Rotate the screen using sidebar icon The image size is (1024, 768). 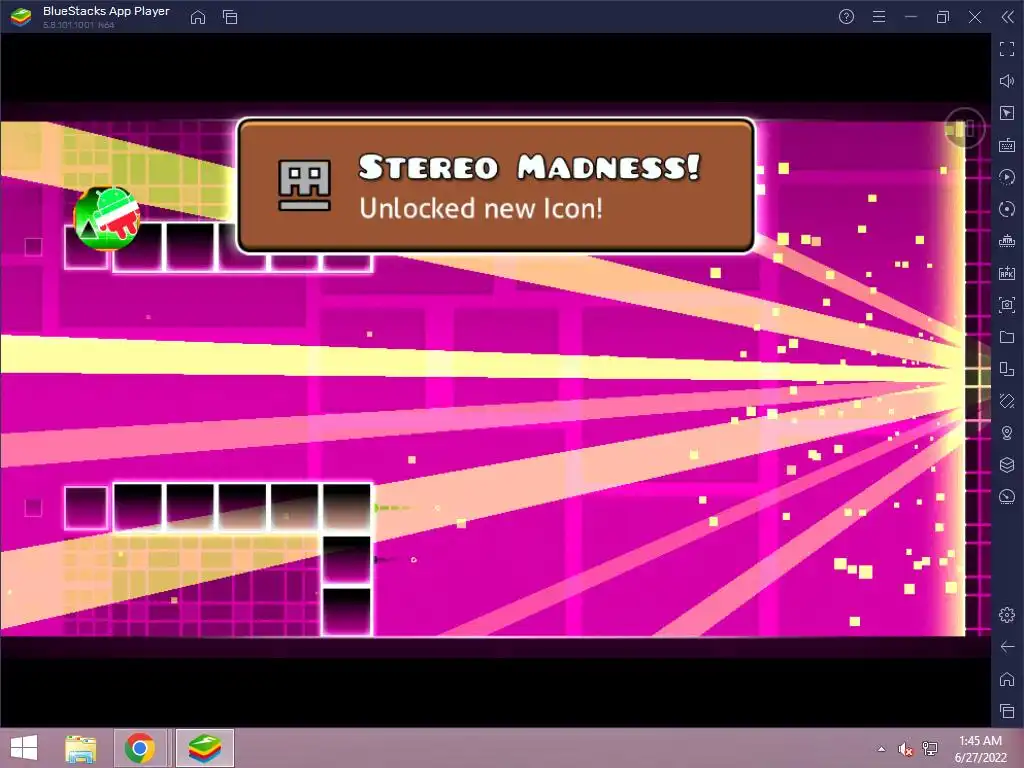coord(1007,369)
